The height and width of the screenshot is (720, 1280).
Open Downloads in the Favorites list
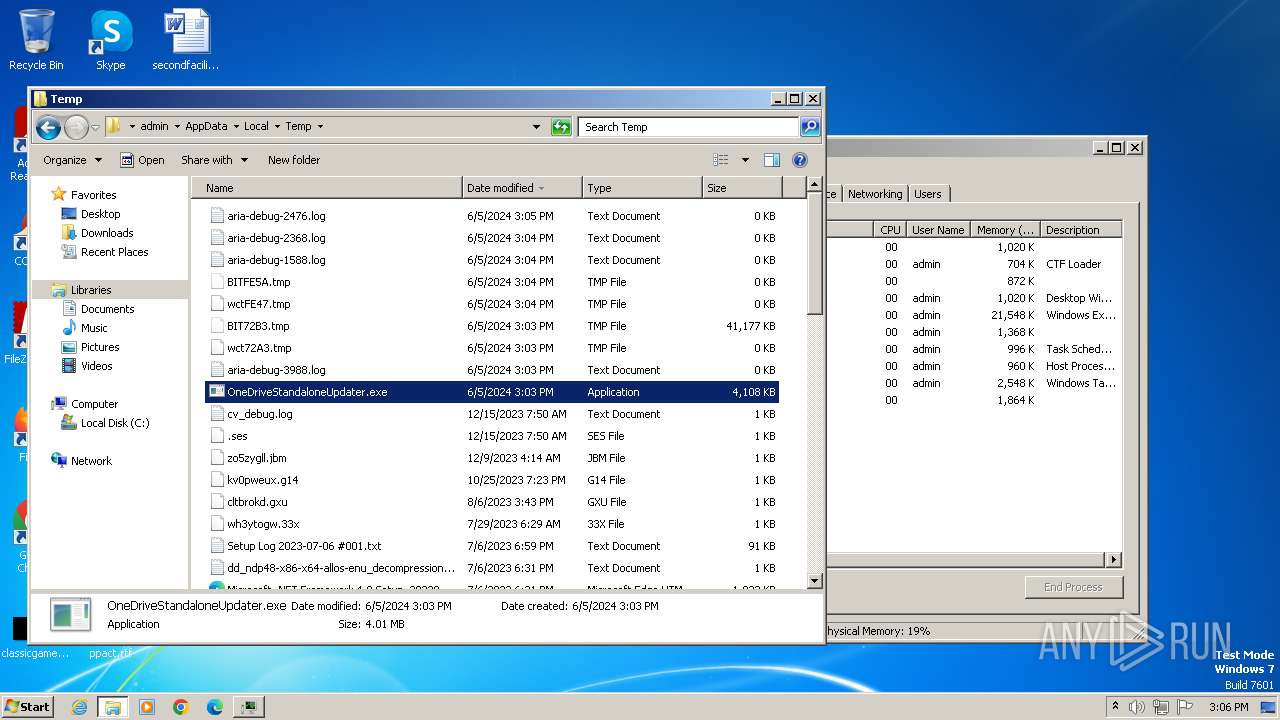click(x=107, y=233)
